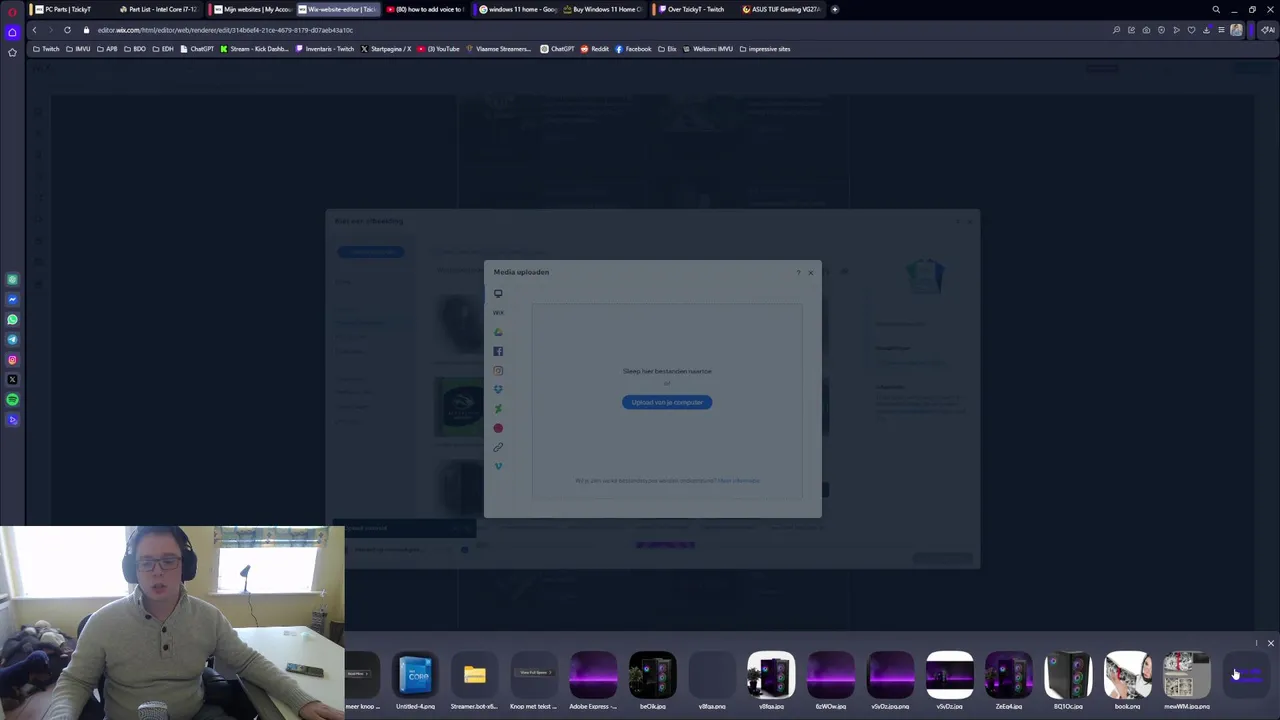This screenshot has height=720, width=1280.
Task: Open the Twitch bookmark
Action: [46, 49]
